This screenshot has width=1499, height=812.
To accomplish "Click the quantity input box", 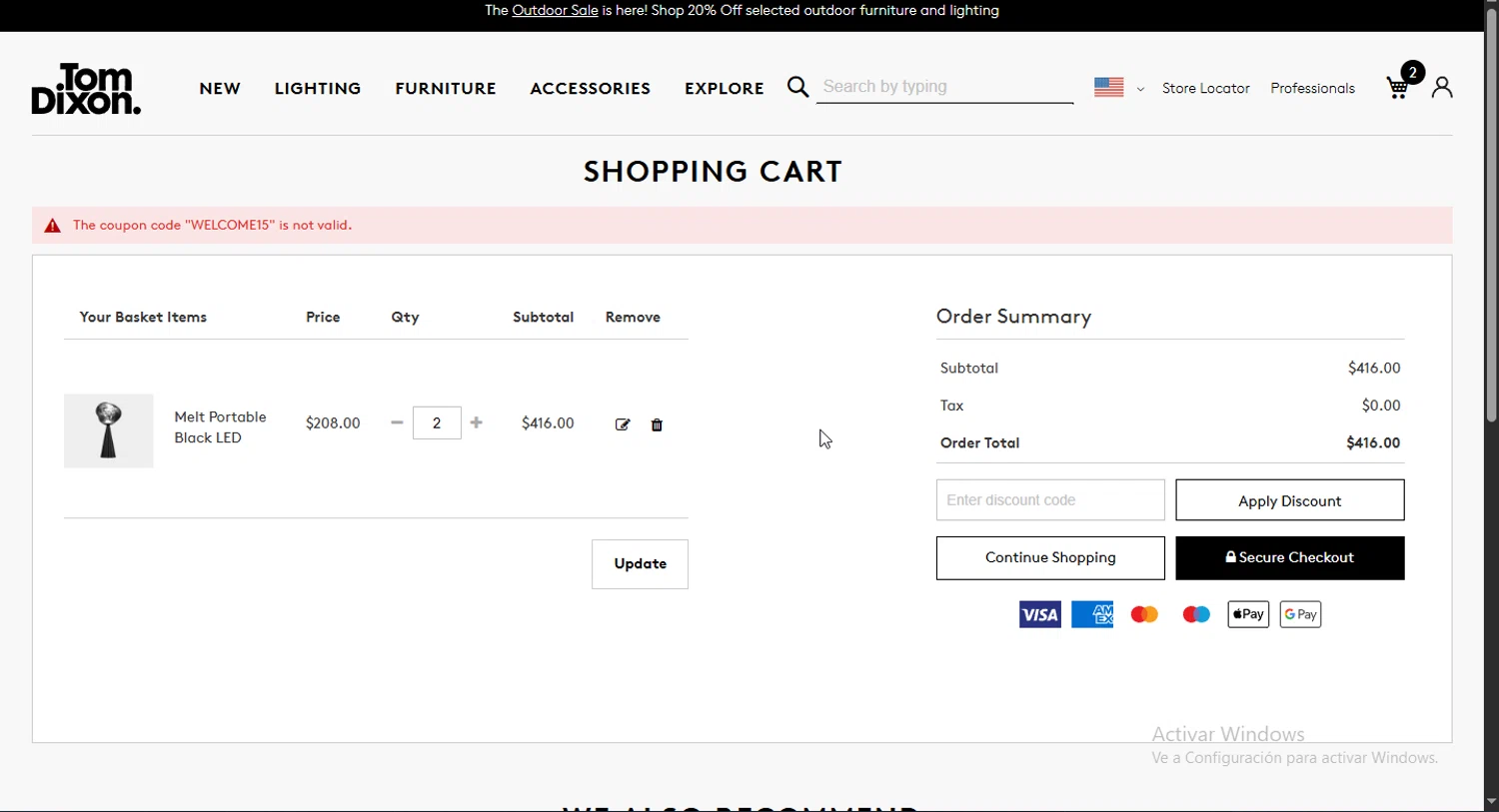I will (x=437, y=422).
